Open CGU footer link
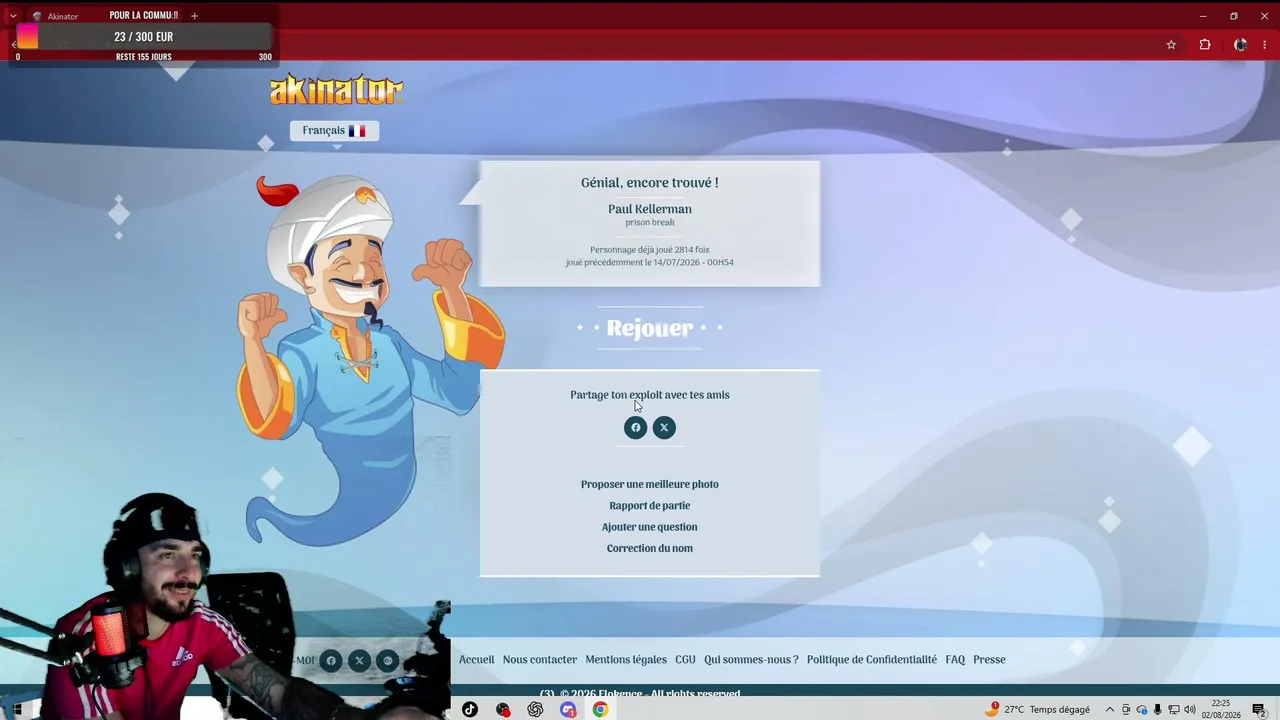Image resolution: width=1280 pixels, height=720 pixels. point(685,660)
